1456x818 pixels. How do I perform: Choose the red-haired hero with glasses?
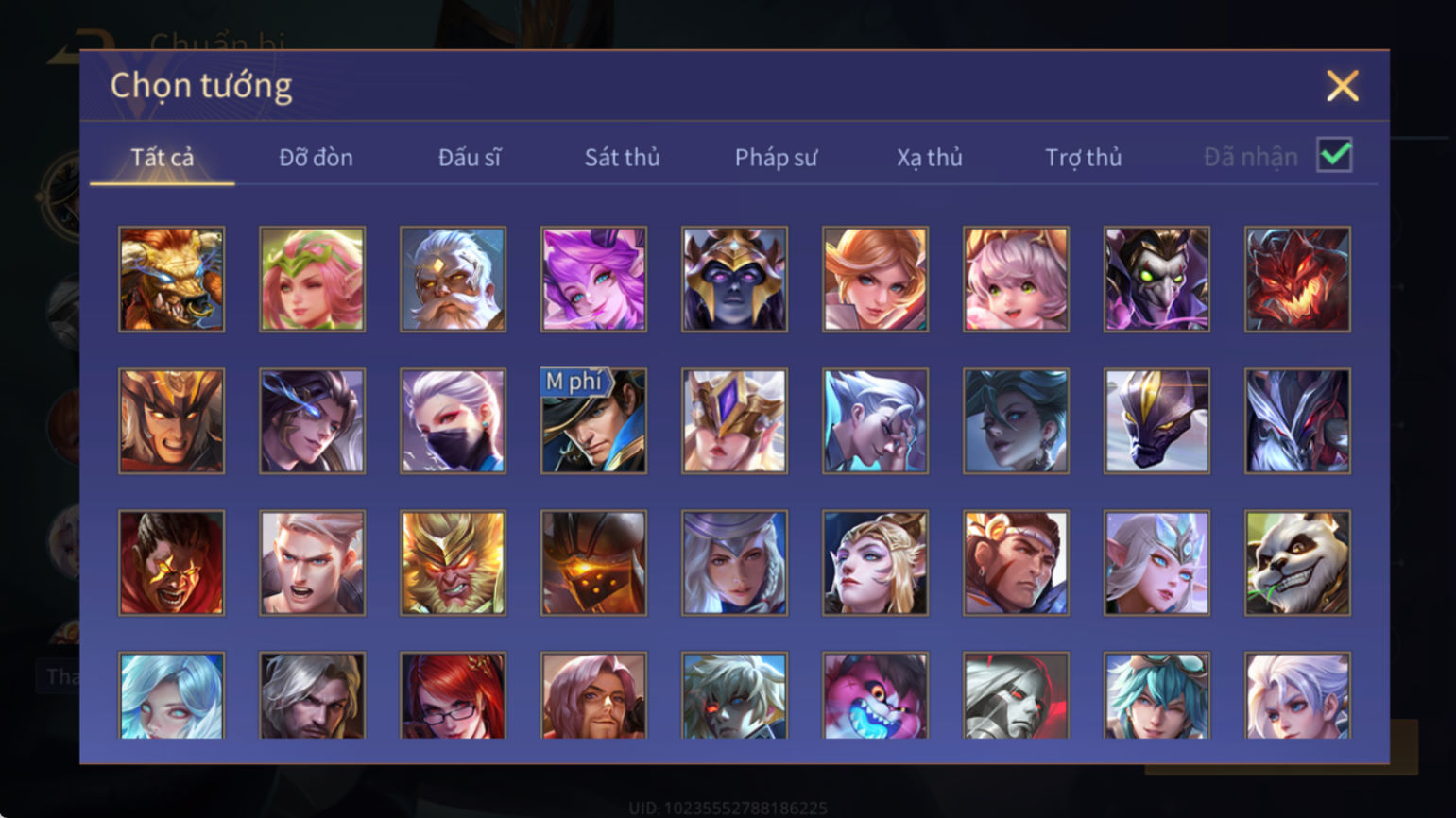(453, 695)
